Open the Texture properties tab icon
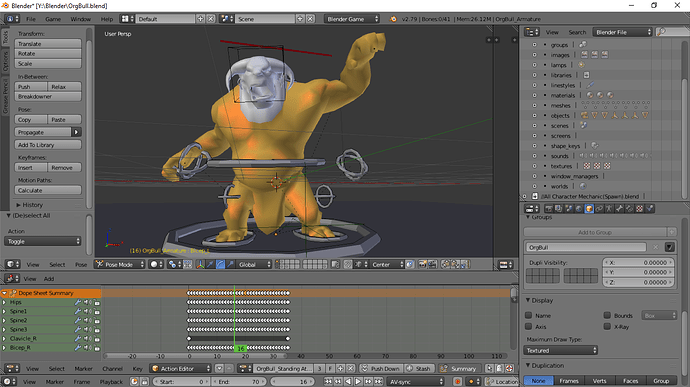Screen dimensions: 690x387 (639, 209)
